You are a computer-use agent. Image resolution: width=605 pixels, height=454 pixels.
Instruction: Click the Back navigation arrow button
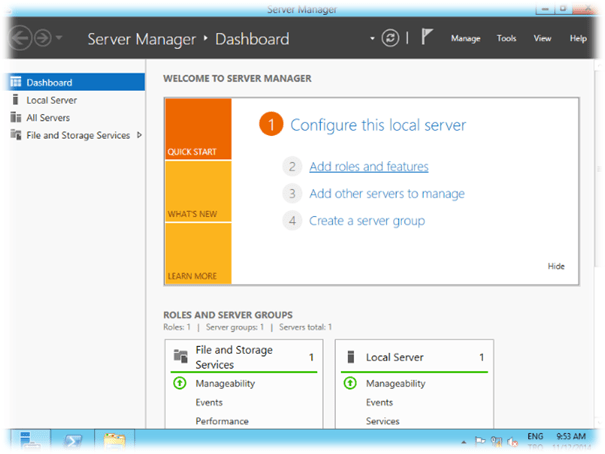tap(22, 39)
